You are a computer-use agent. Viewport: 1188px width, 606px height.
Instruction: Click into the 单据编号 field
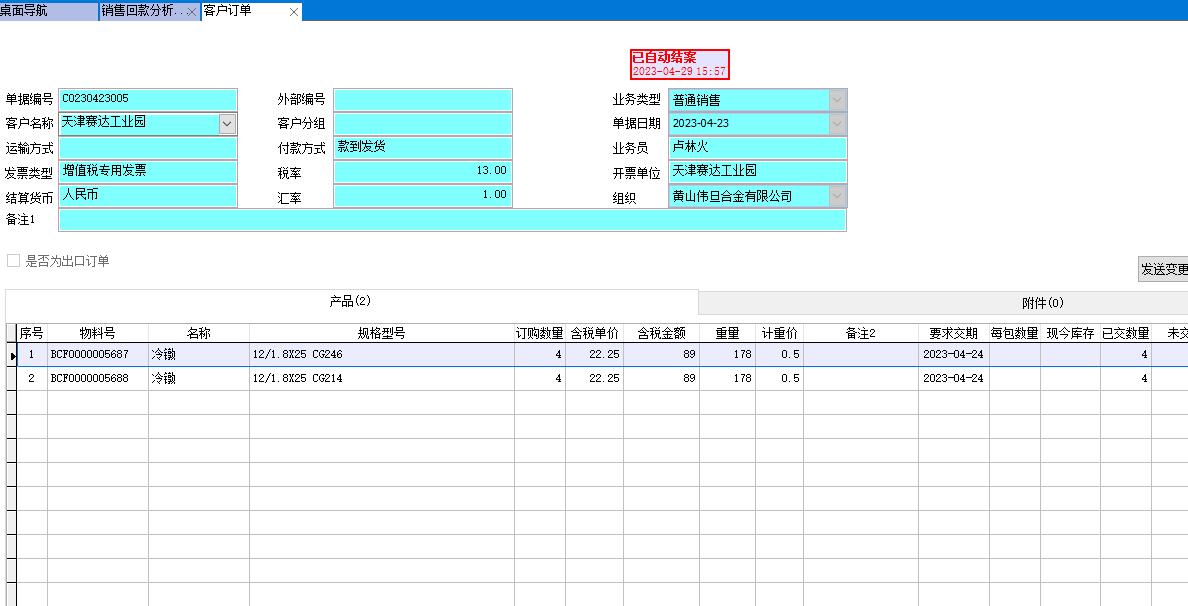point(148,99)
